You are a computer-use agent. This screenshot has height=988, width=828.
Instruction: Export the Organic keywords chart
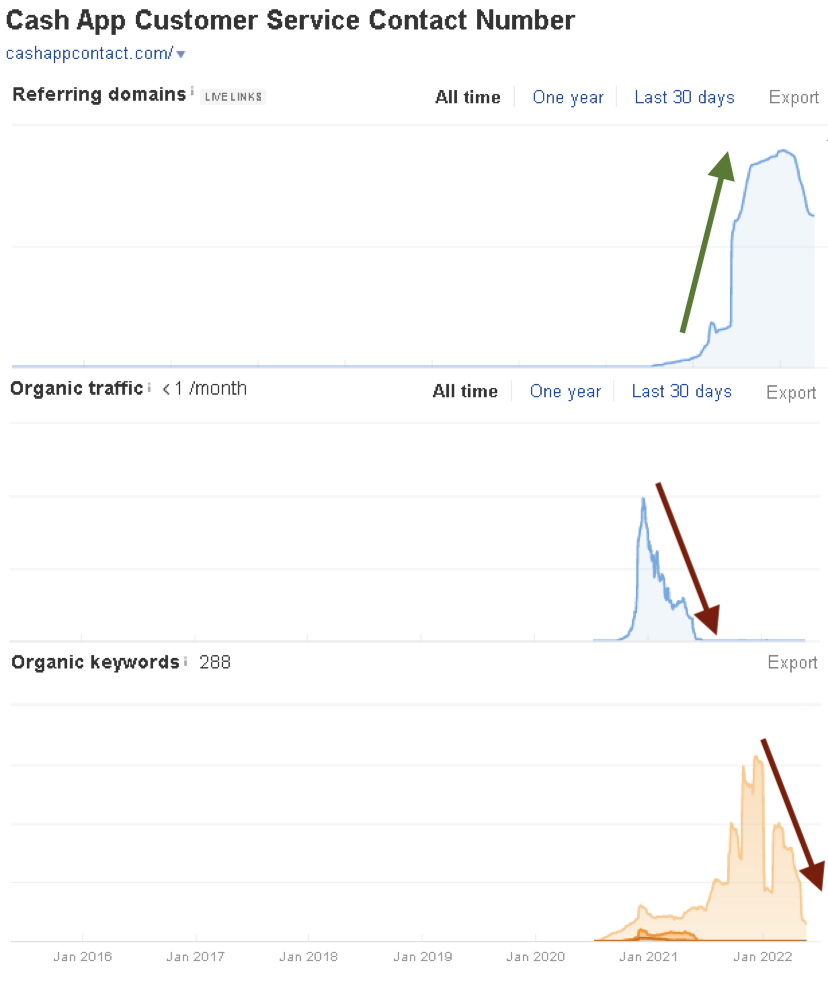(x=792, y=662)
